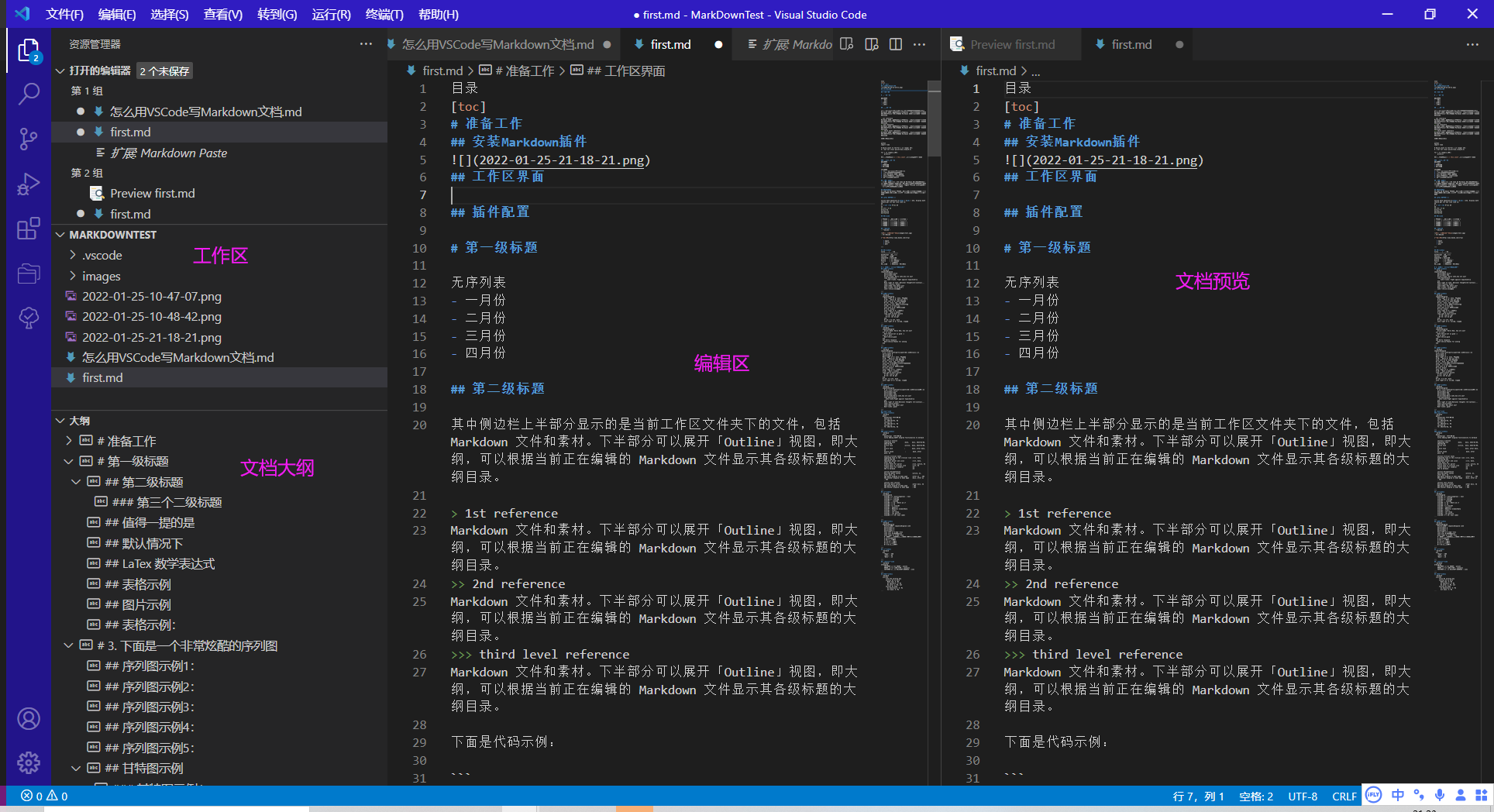Click the Accounts icon in the activity bar

pyautogui.click(x=29, y=719)
